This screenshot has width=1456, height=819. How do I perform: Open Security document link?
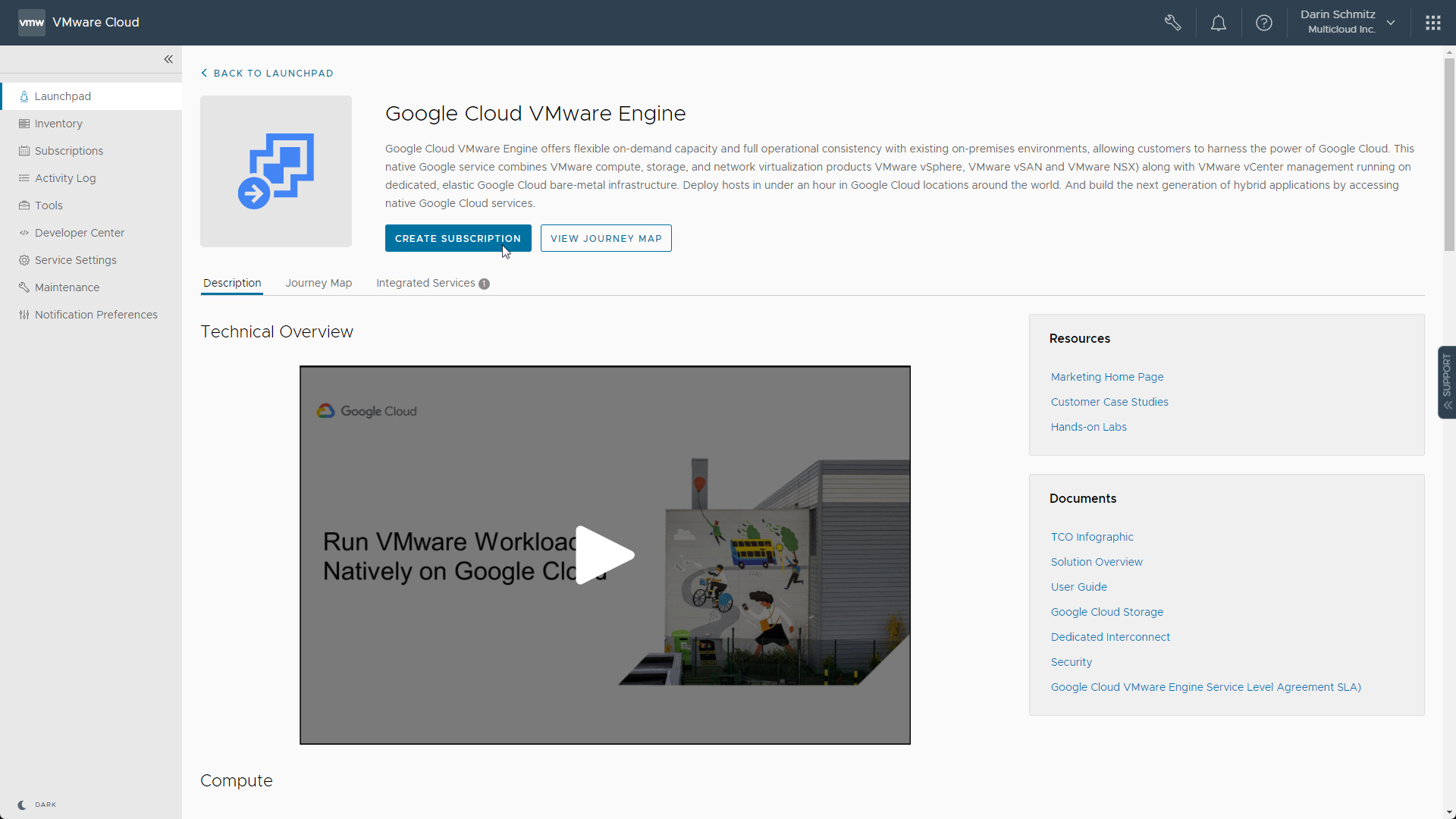click(1071, 662)
